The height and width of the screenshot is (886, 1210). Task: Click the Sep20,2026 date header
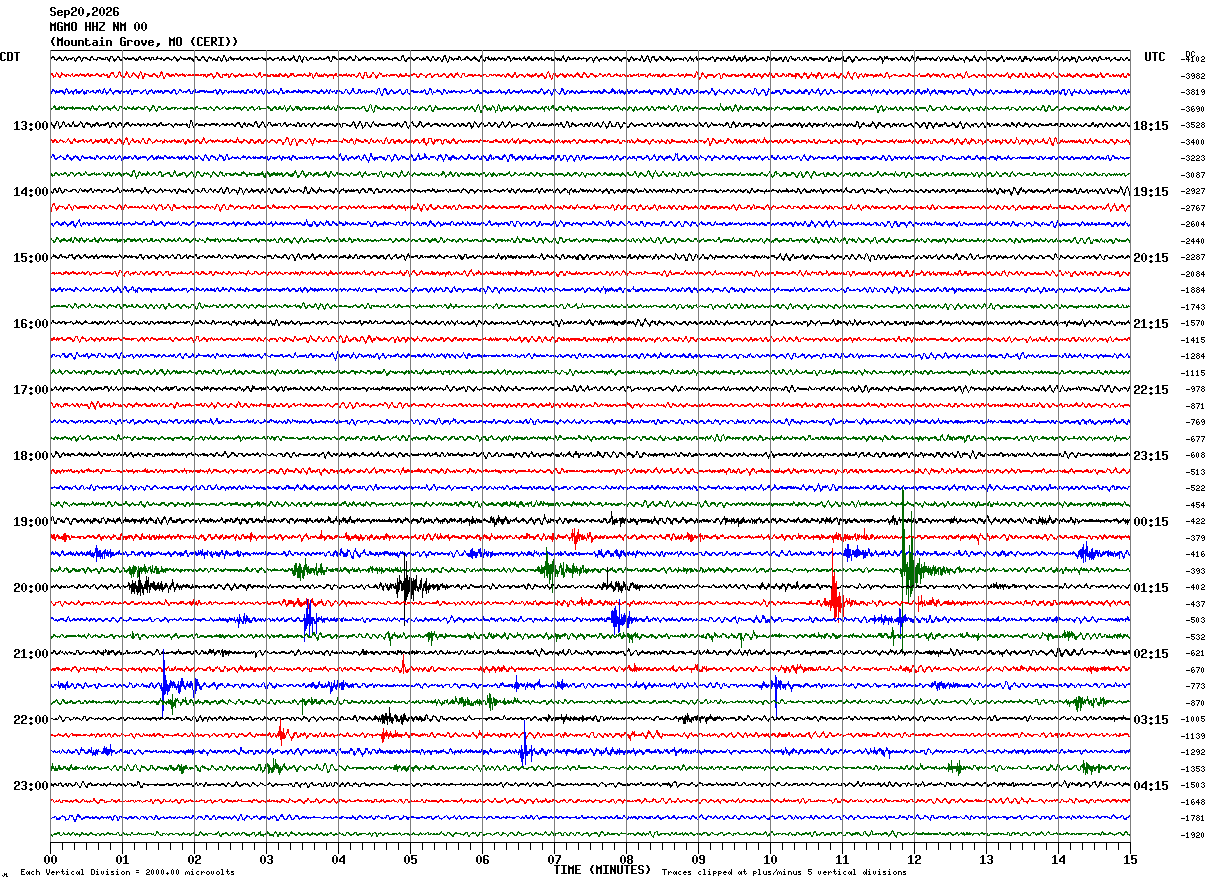click(84, 12)
